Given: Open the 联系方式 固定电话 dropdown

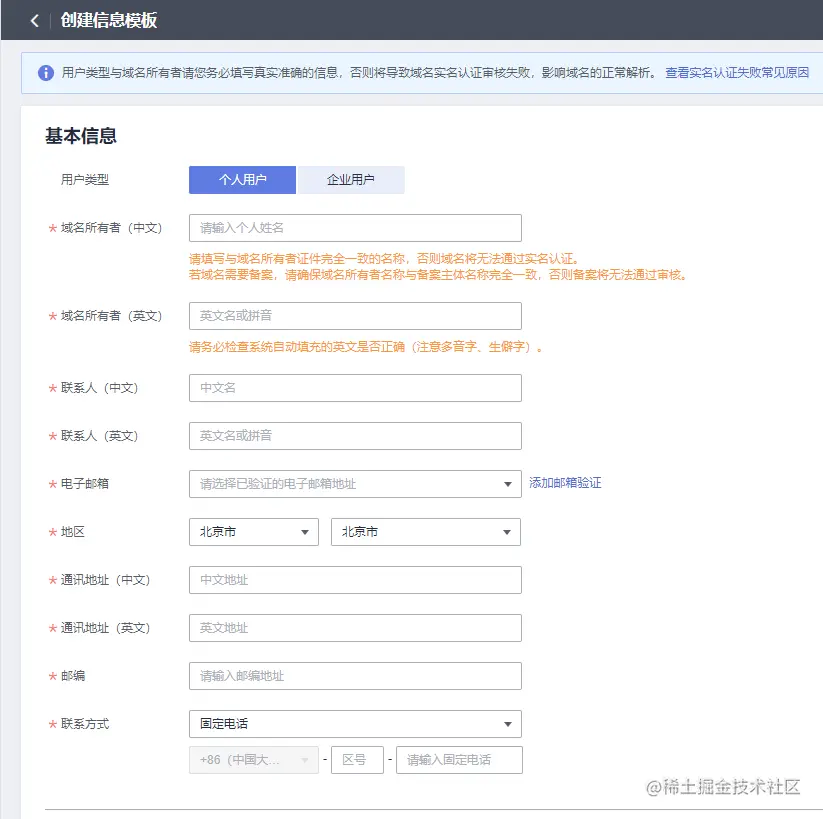Looking at the screenshot, I should click(x=355, y=724).
